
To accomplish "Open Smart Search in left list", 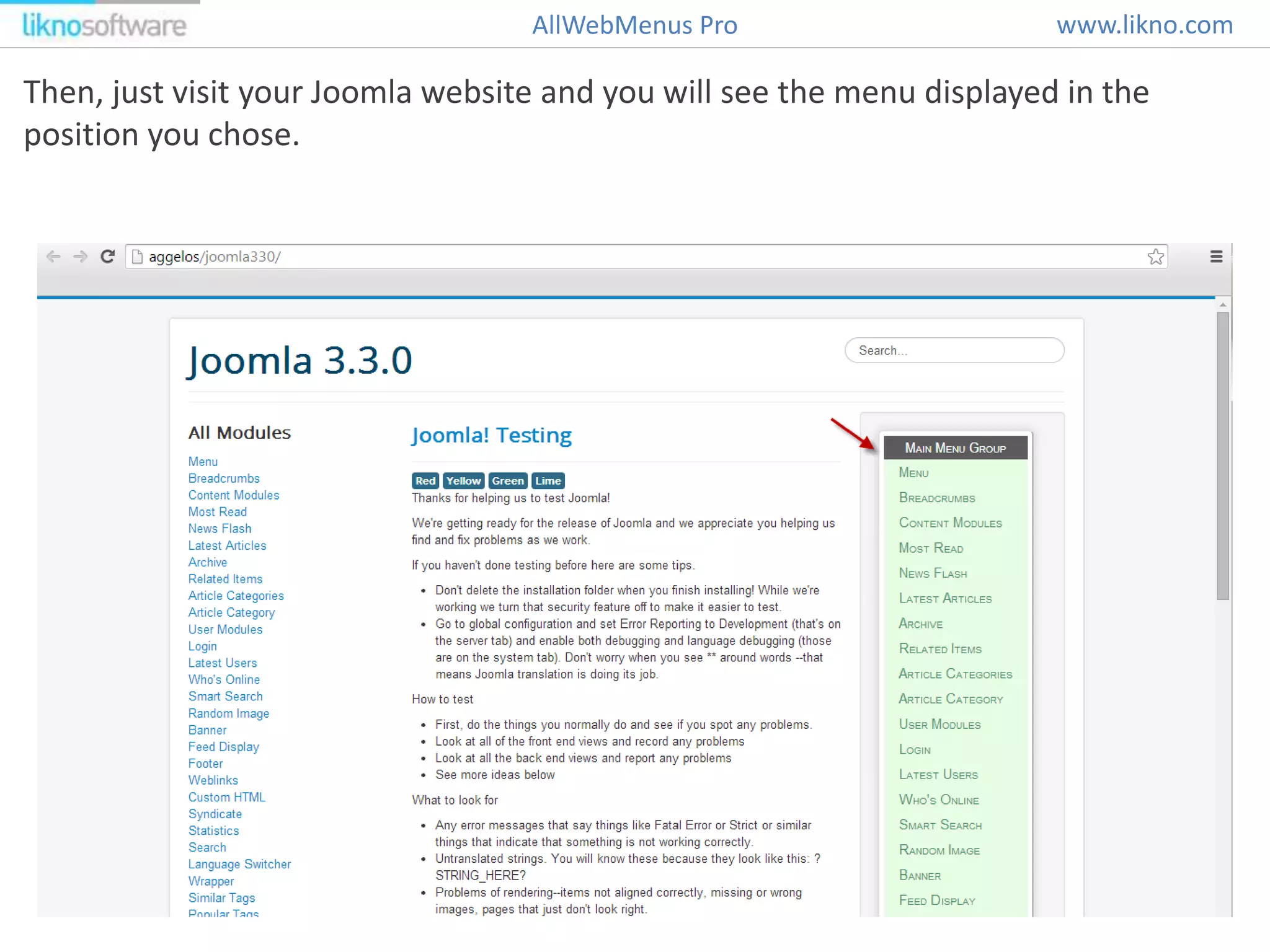I will pyautogui.click(x=226, y=697).
